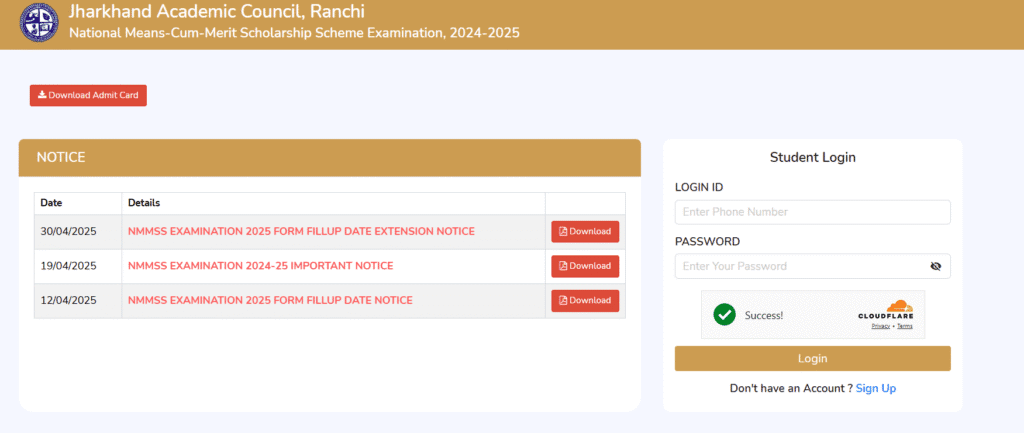Screen dimensions: 1024x433
Task: Click the NOTICE panel heading
Action: click(61, 157)
